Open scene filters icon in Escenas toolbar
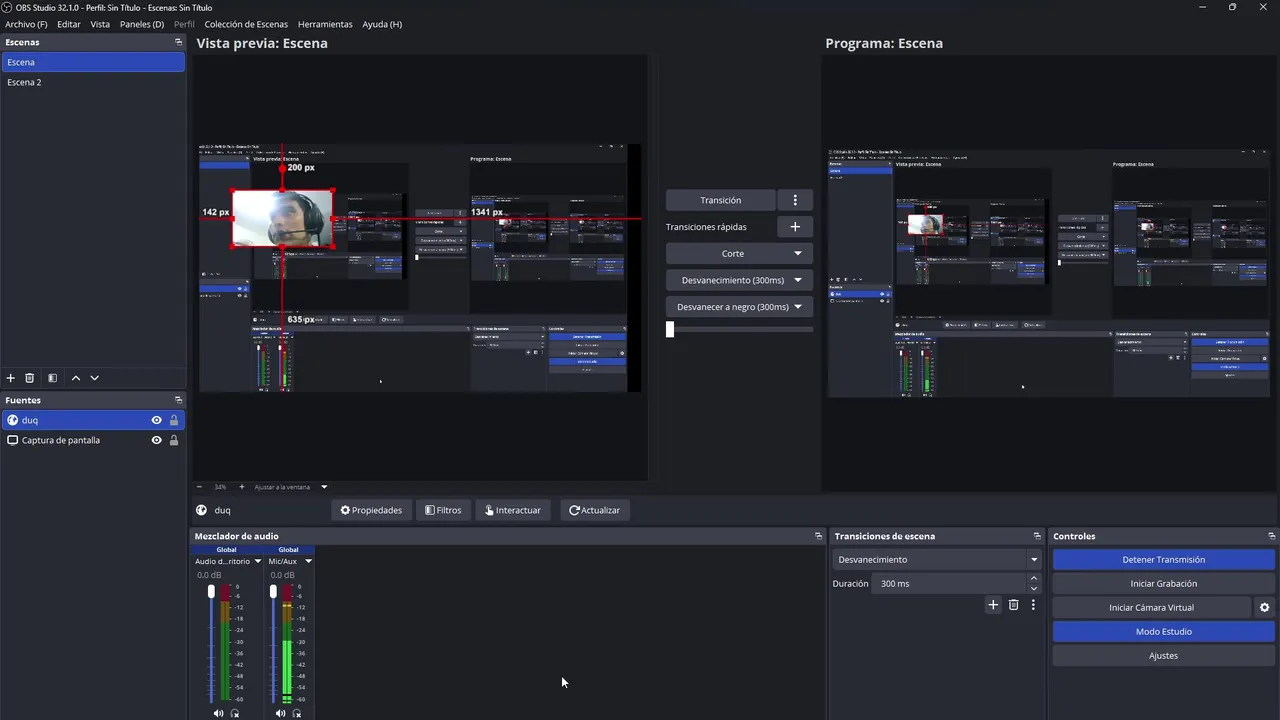1280x720 pixels. coord(53,378)
